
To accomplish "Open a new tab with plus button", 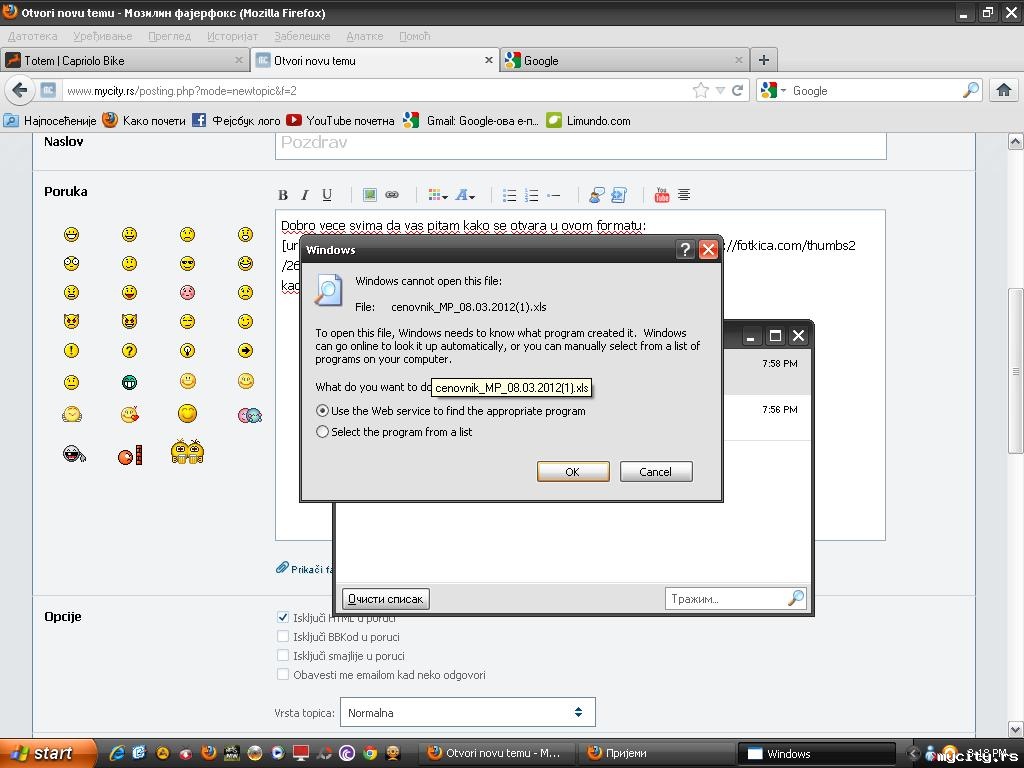I will [763, 61].
